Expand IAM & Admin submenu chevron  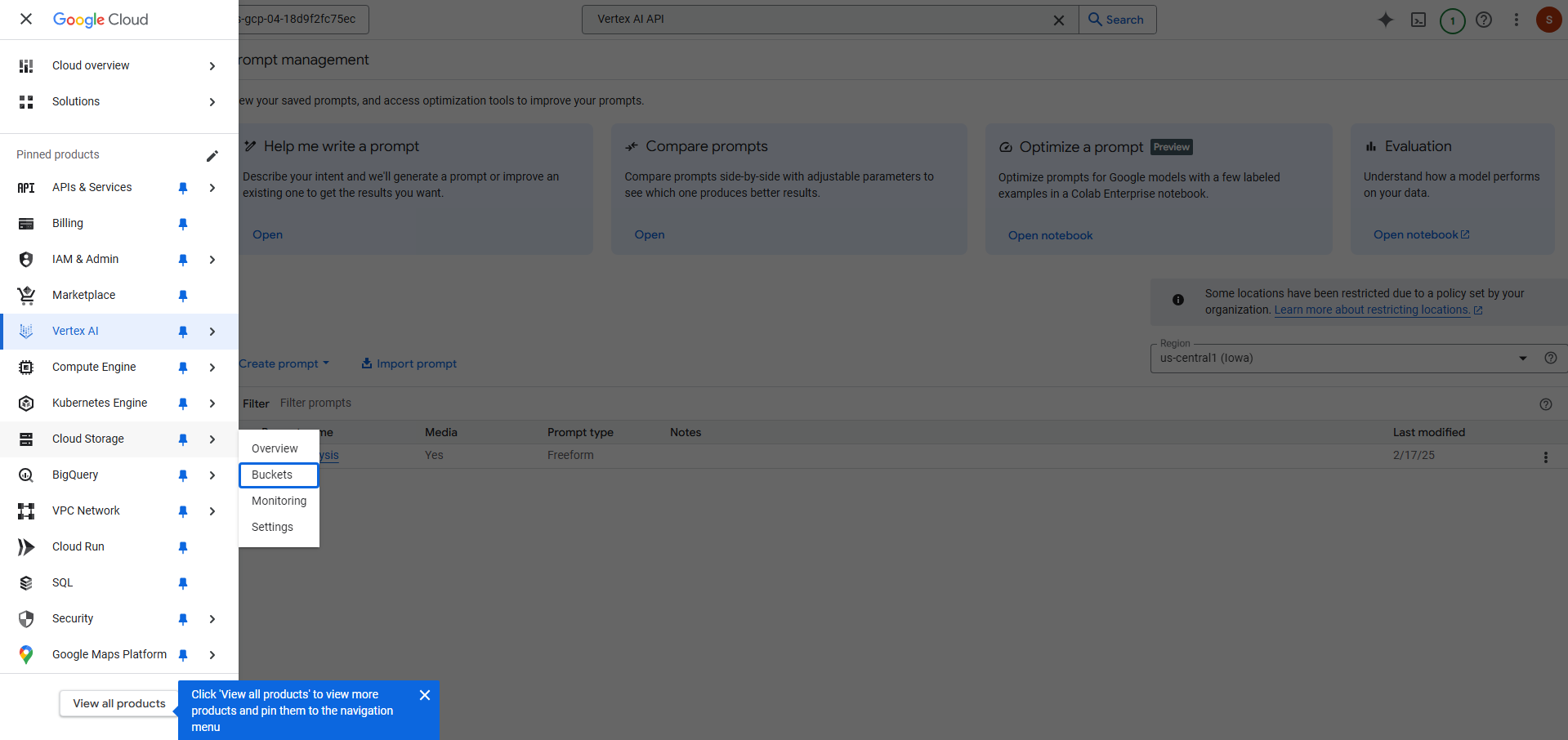point(212,260)
